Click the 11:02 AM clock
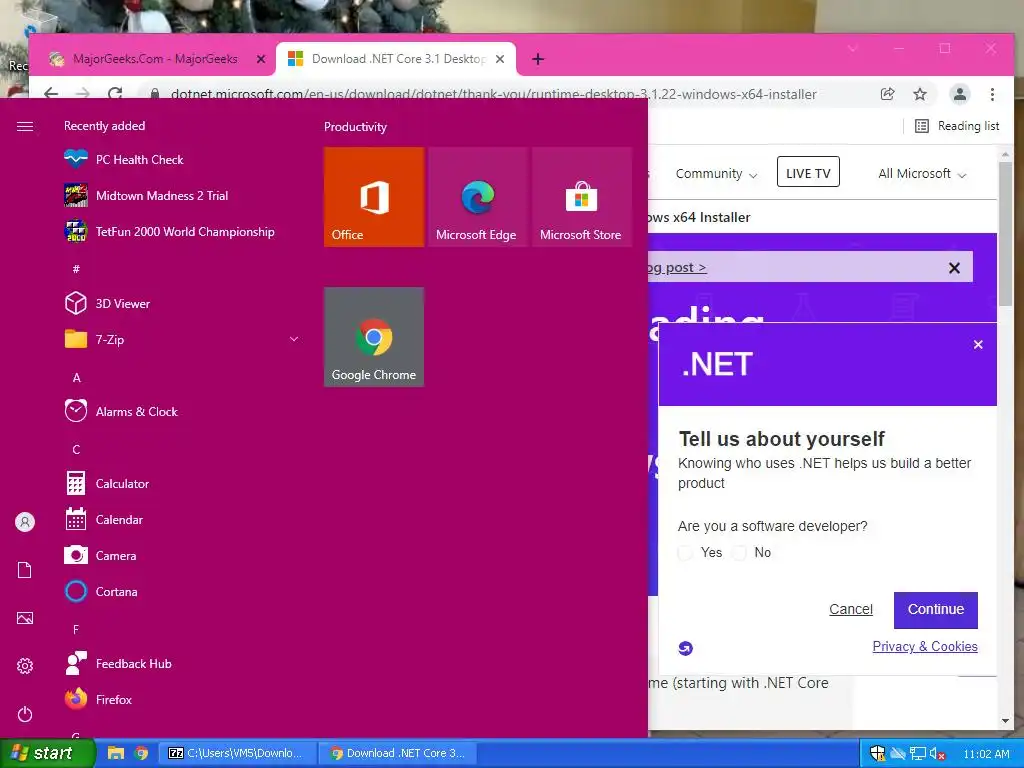The image size is (1024, 768). click(x=986, y=754)
